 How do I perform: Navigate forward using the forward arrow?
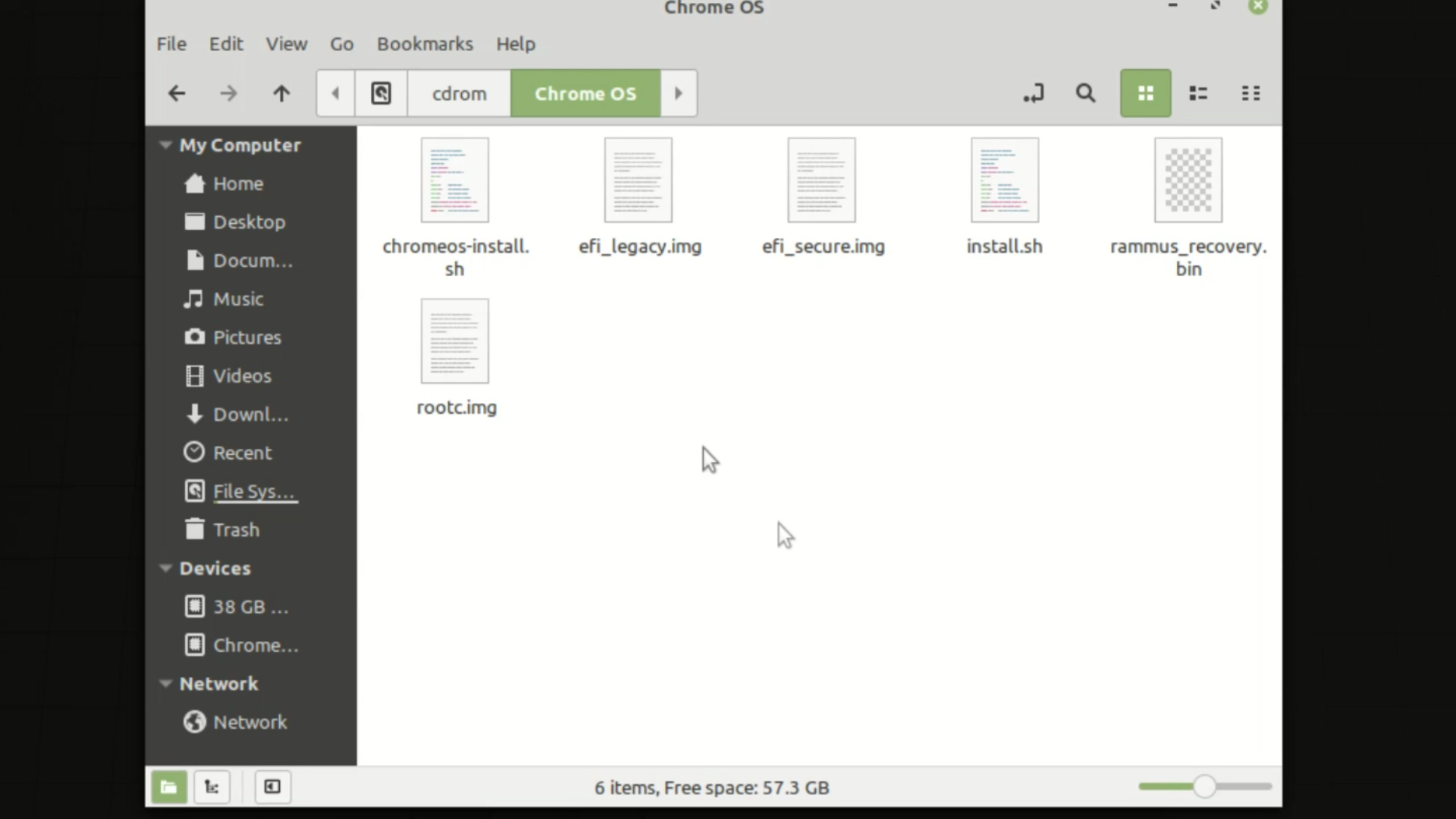[229, 93]
